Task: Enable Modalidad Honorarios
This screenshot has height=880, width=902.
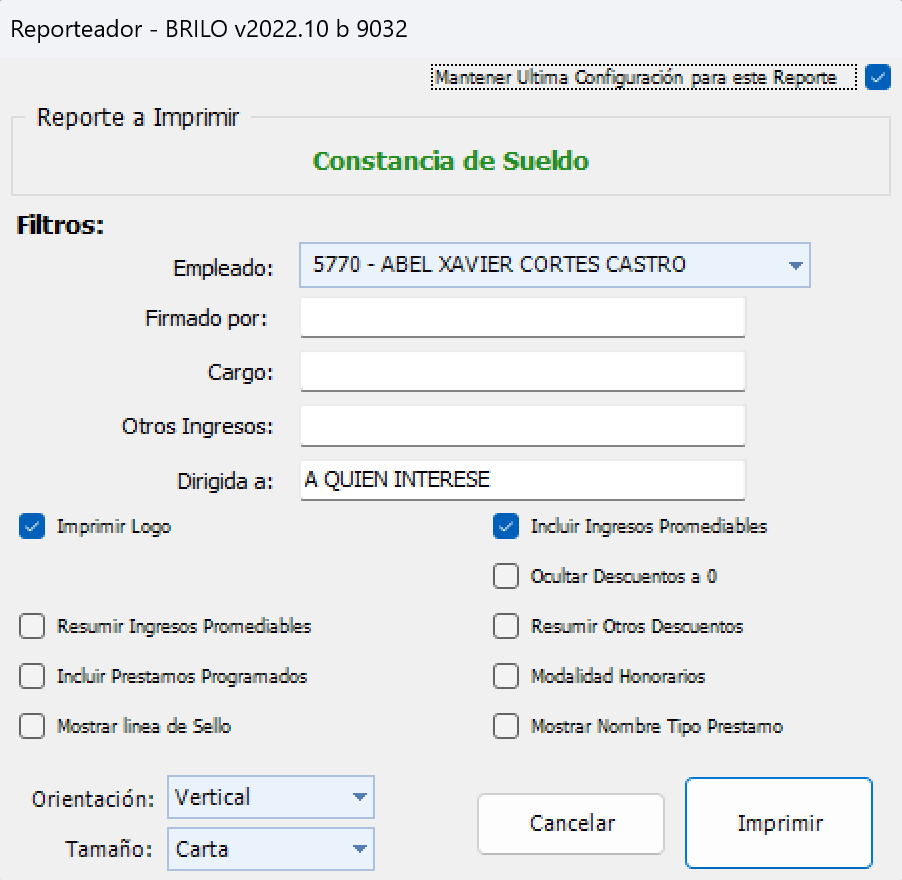Action: 505,676
